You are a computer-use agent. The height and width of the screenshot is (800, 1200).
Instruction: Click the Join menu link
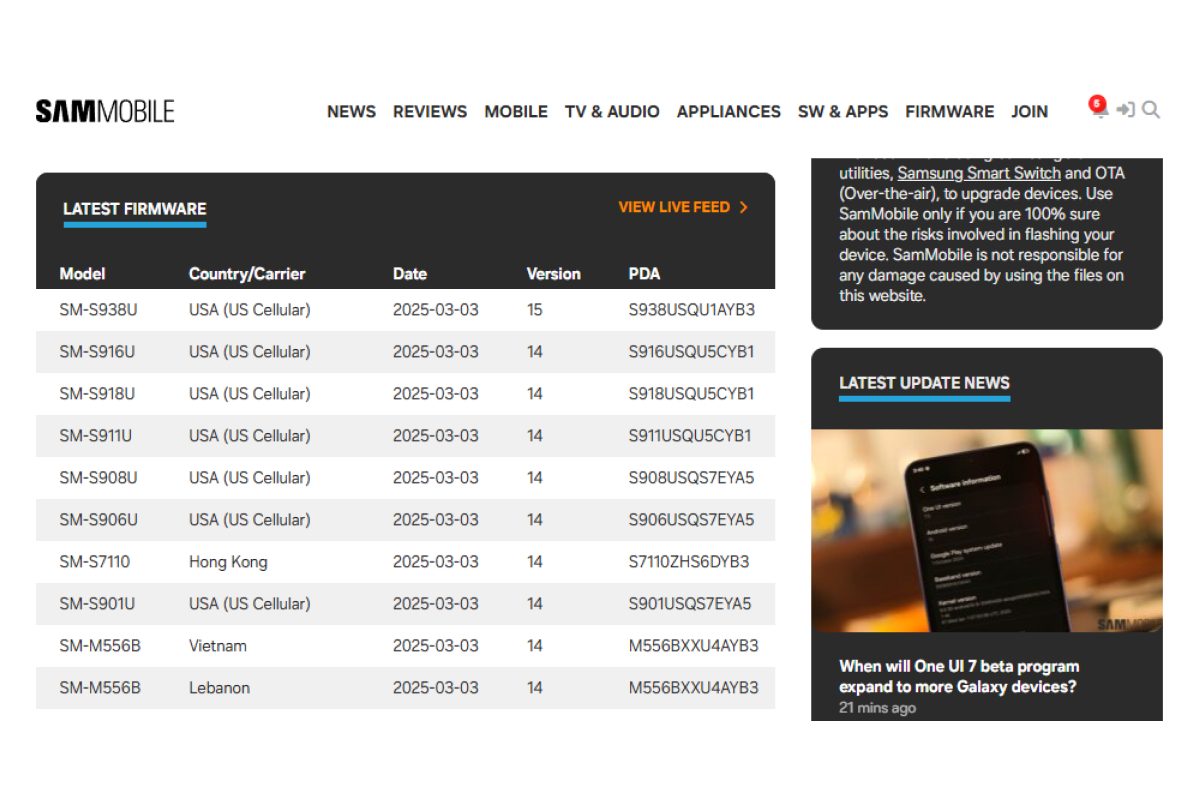pyautogui.click(x=1029, y=111)
